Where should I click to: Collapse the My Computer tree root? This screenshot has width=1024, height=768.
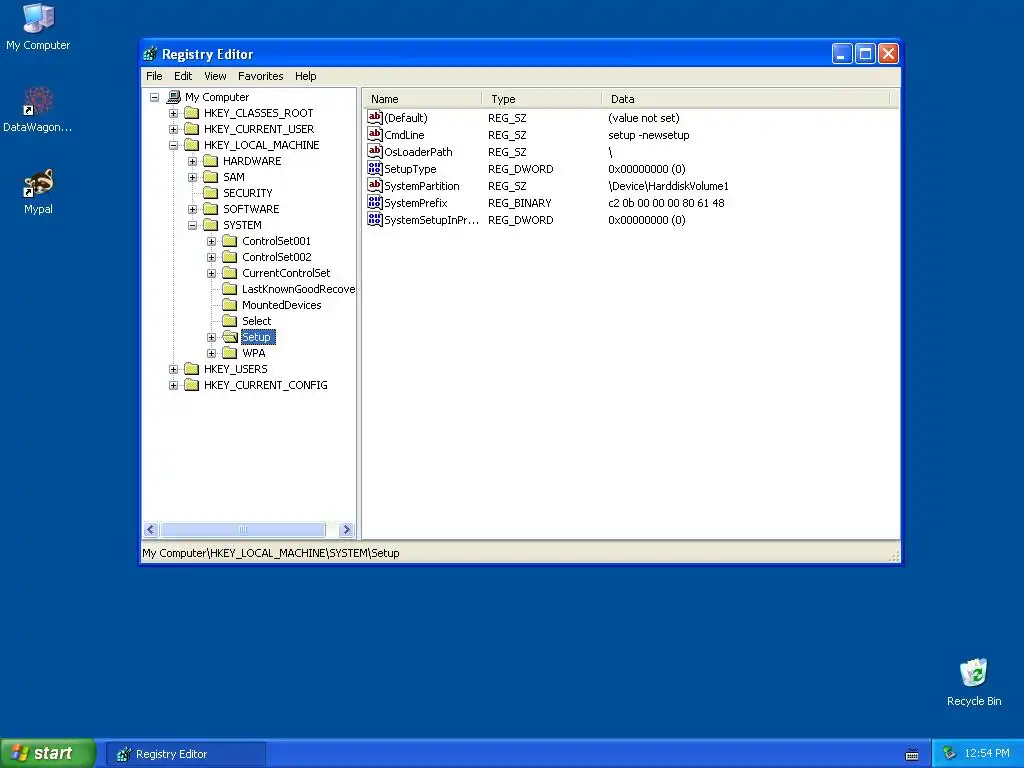point(155,97)
